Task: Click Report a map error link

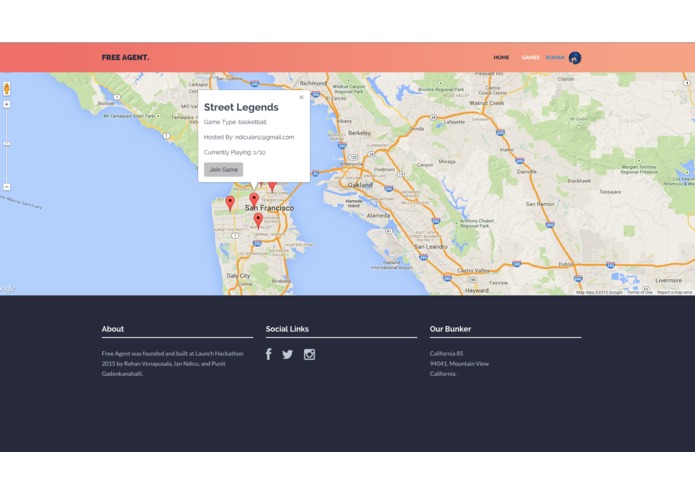Action: [x=675, y=292]
